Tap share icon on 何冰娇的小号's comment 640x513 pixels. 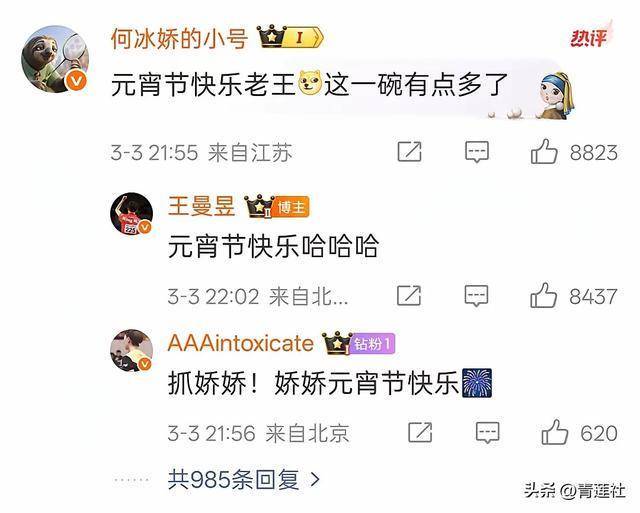point(409,151)
